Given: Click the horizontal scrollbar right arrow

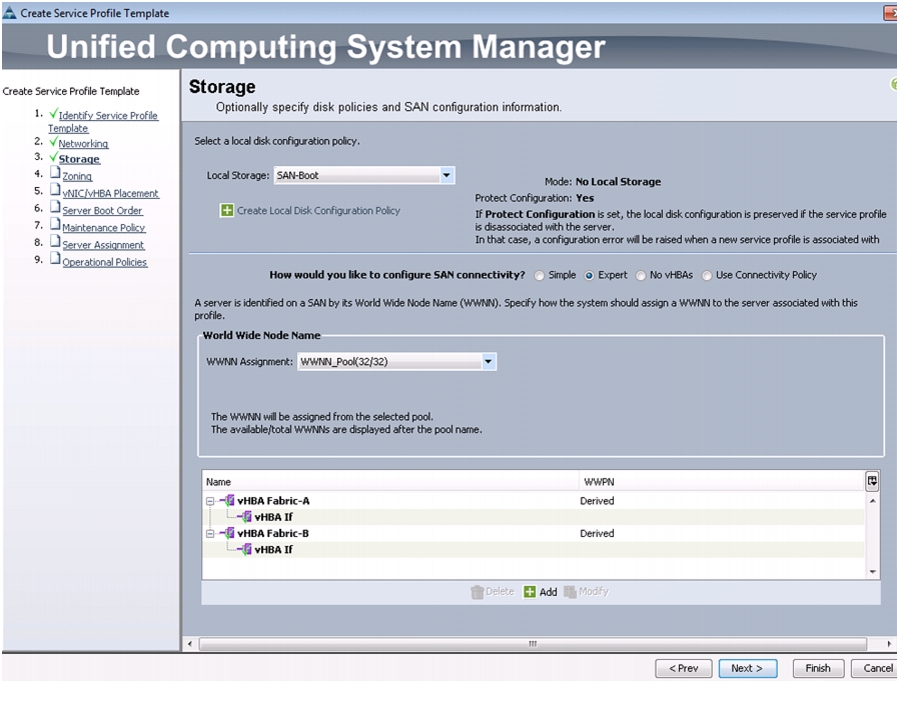Looking at the screenshot, I should pyautogui.click(x=888, y=644).
